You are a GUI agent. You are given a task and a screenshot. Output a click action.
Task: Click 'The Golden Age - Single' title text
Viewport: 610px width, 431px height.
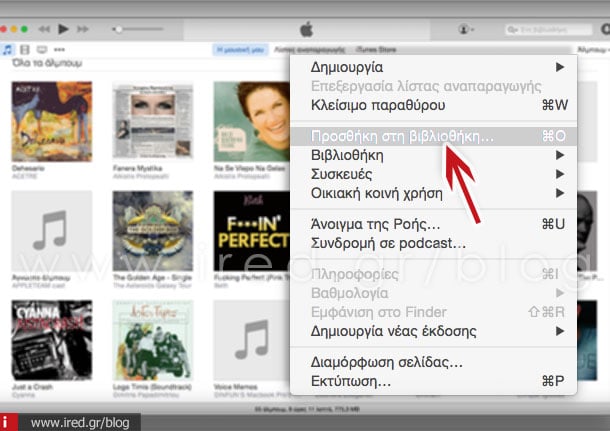(152, 278)
